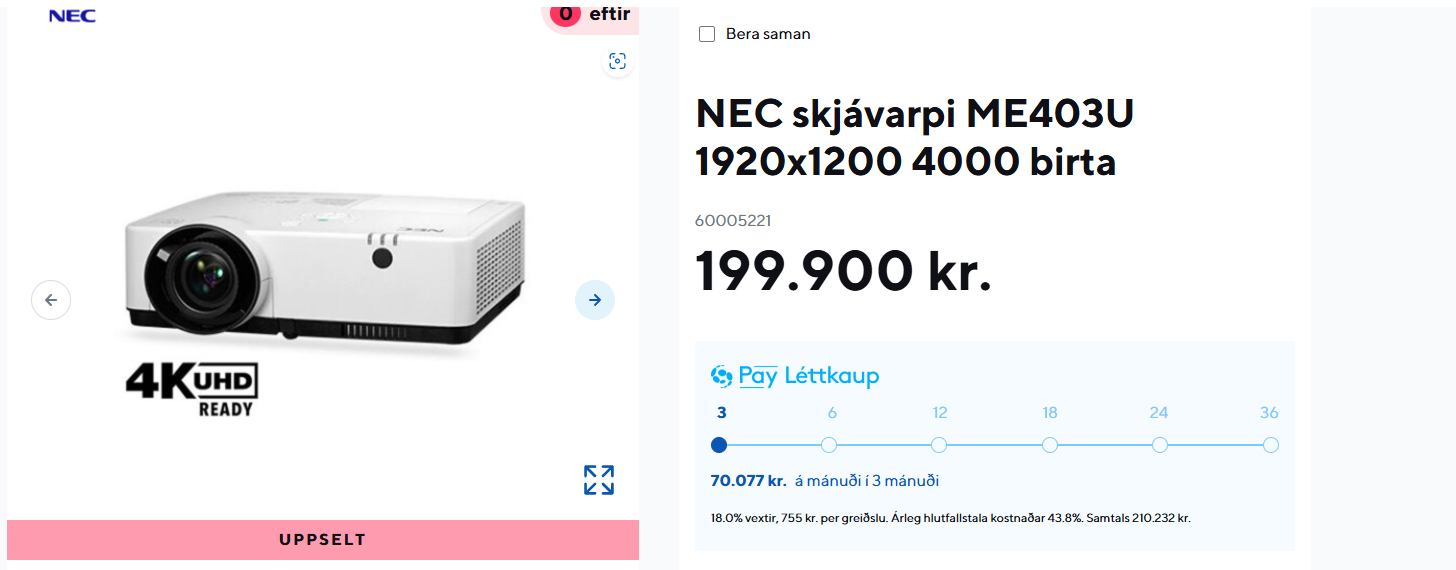
Task: Click the 4K UHD Ready badge
Action: point(192,389)
